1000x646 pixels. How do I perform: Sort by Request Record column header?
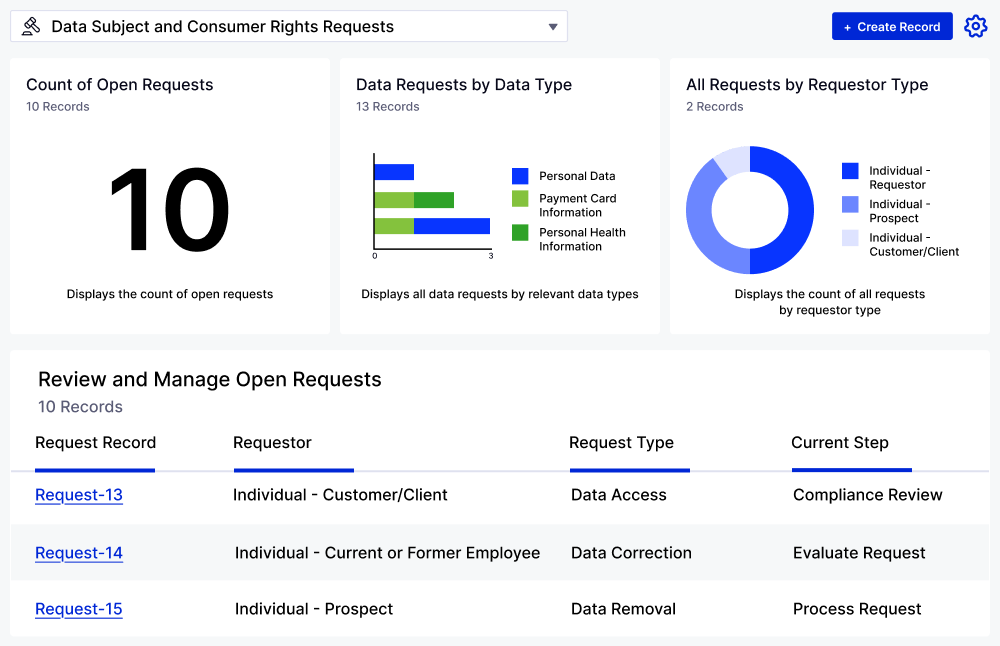(95, 443)
